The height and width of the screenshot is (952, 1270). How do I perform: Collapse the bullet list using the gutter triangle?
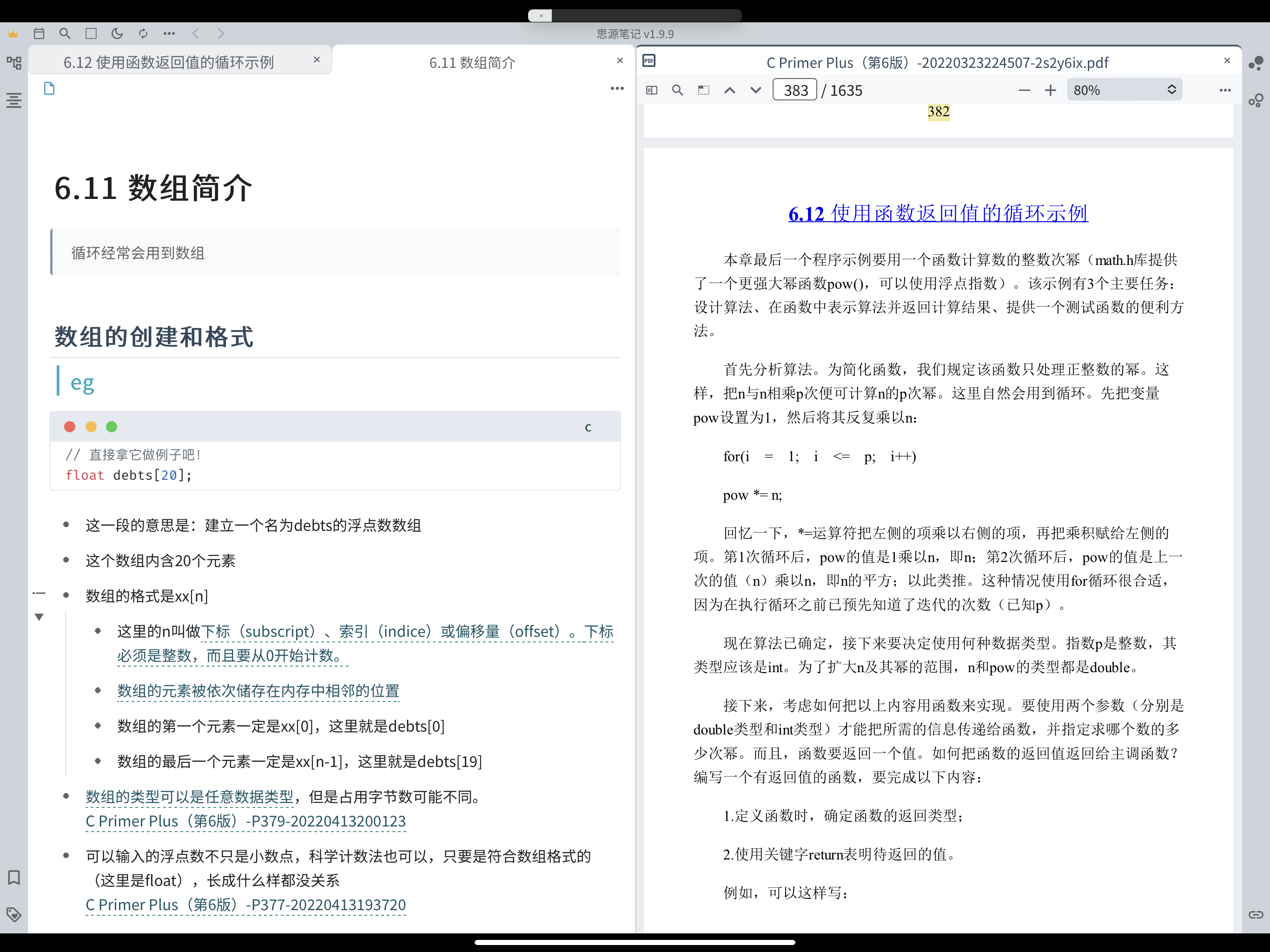(39, 617)
